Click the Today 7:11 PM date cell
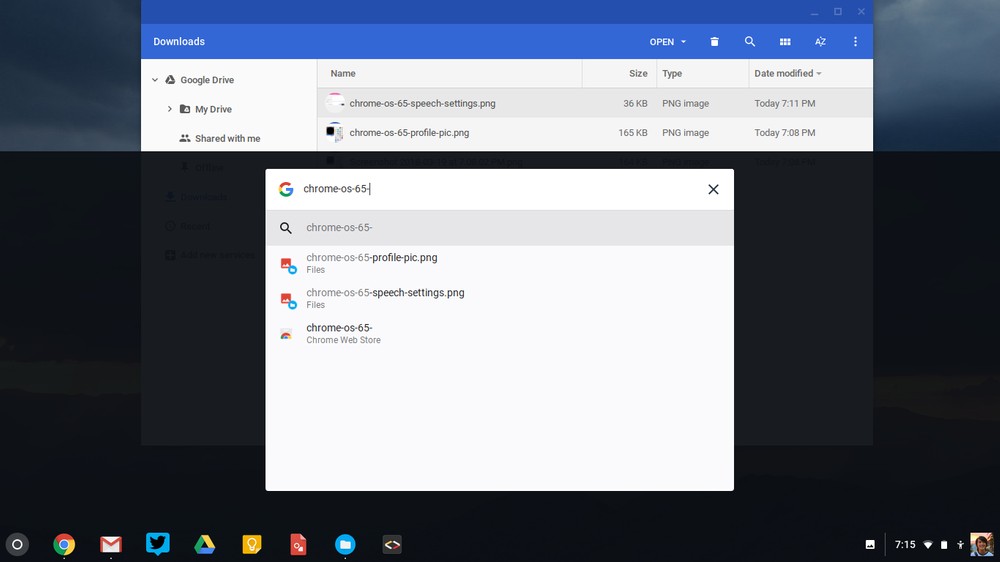 coord(784,103)
